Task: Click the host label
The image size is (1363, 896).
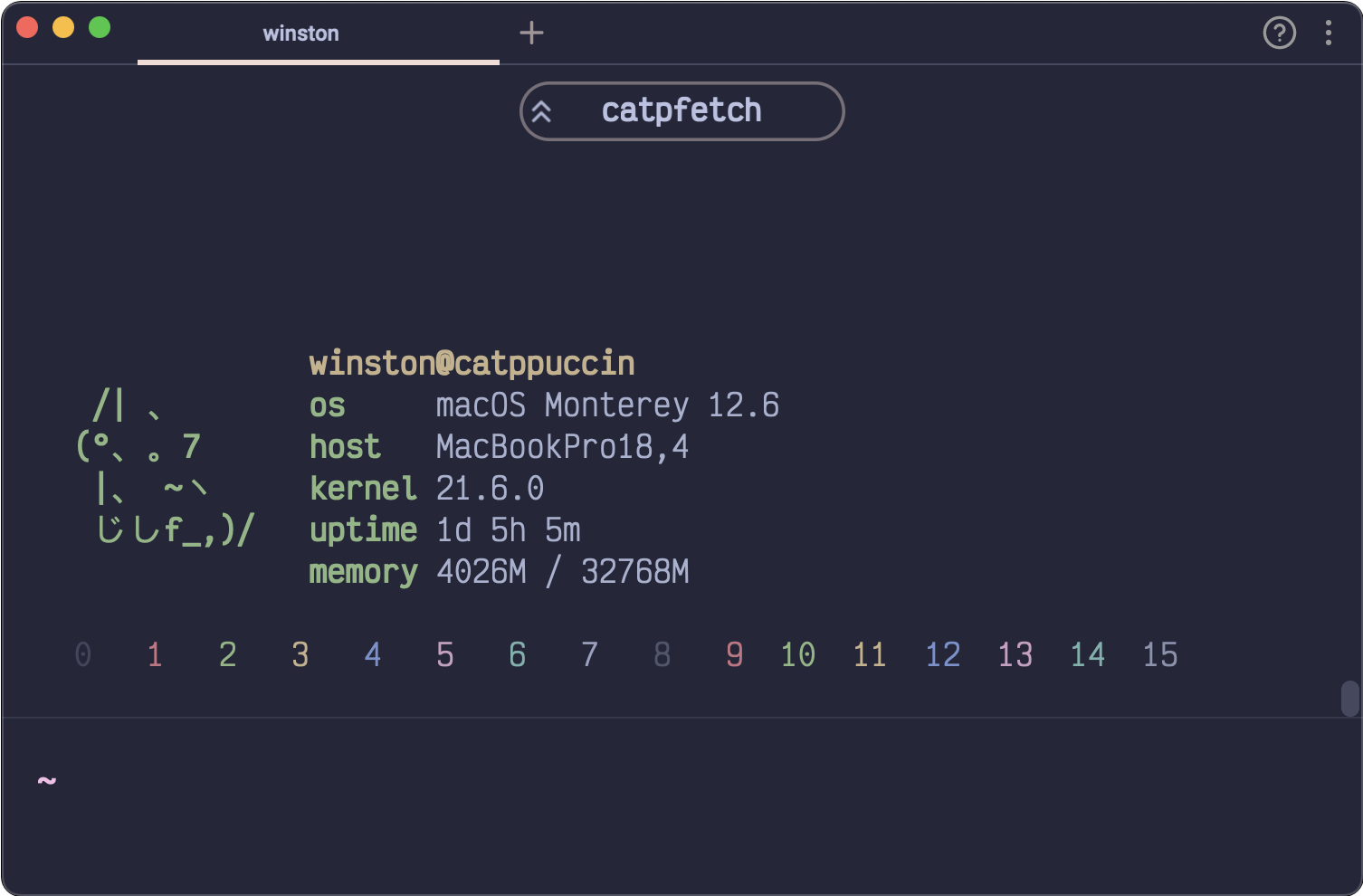Action: [345, 447]
